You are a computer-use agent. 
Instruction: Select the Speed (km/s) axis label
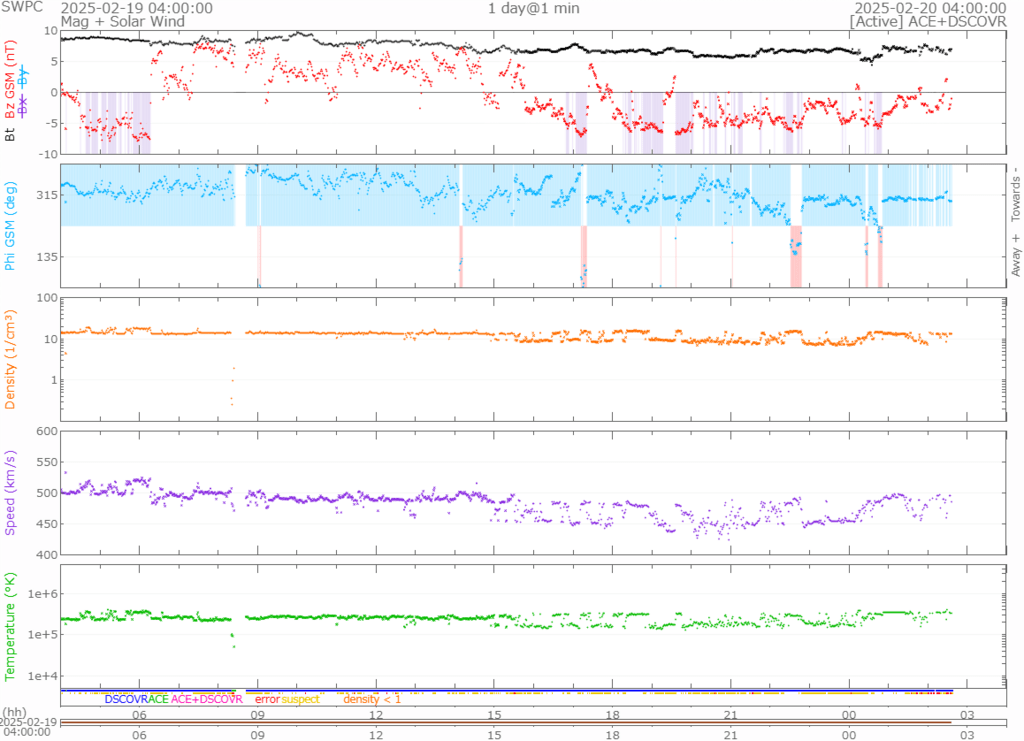10,492
